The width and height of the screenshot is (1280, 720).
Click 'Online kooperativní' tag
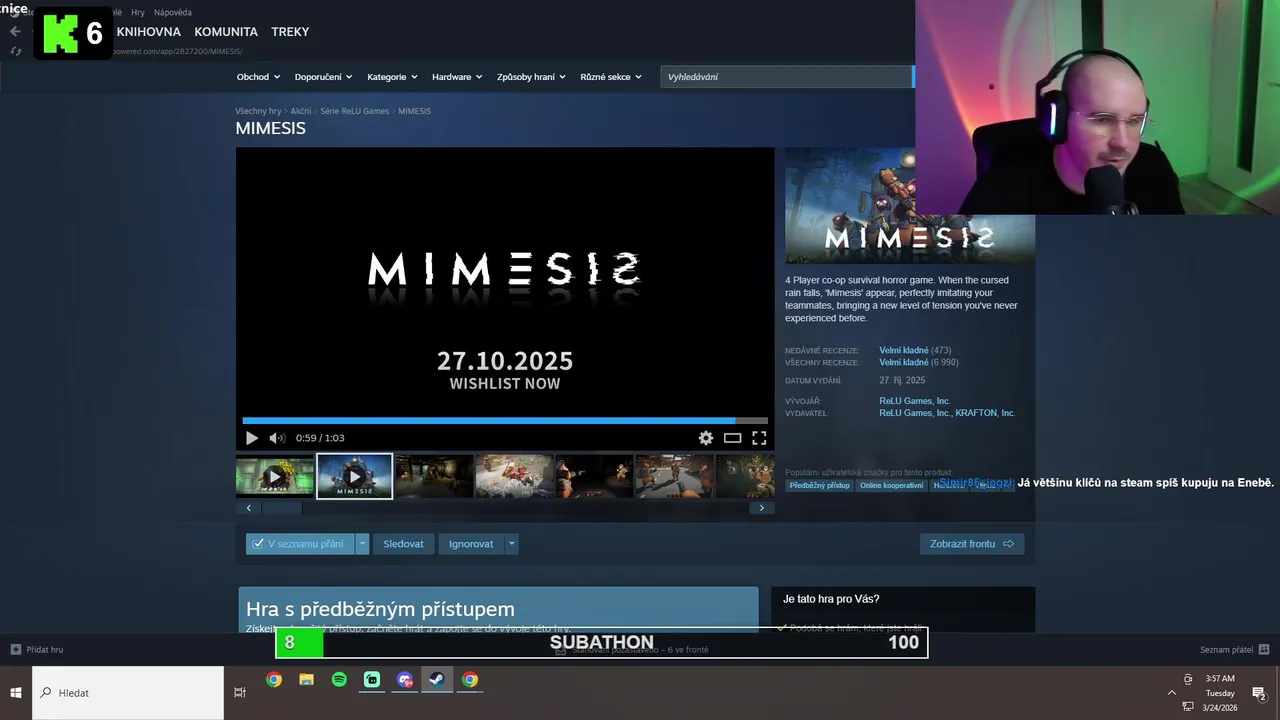(891, 485)
